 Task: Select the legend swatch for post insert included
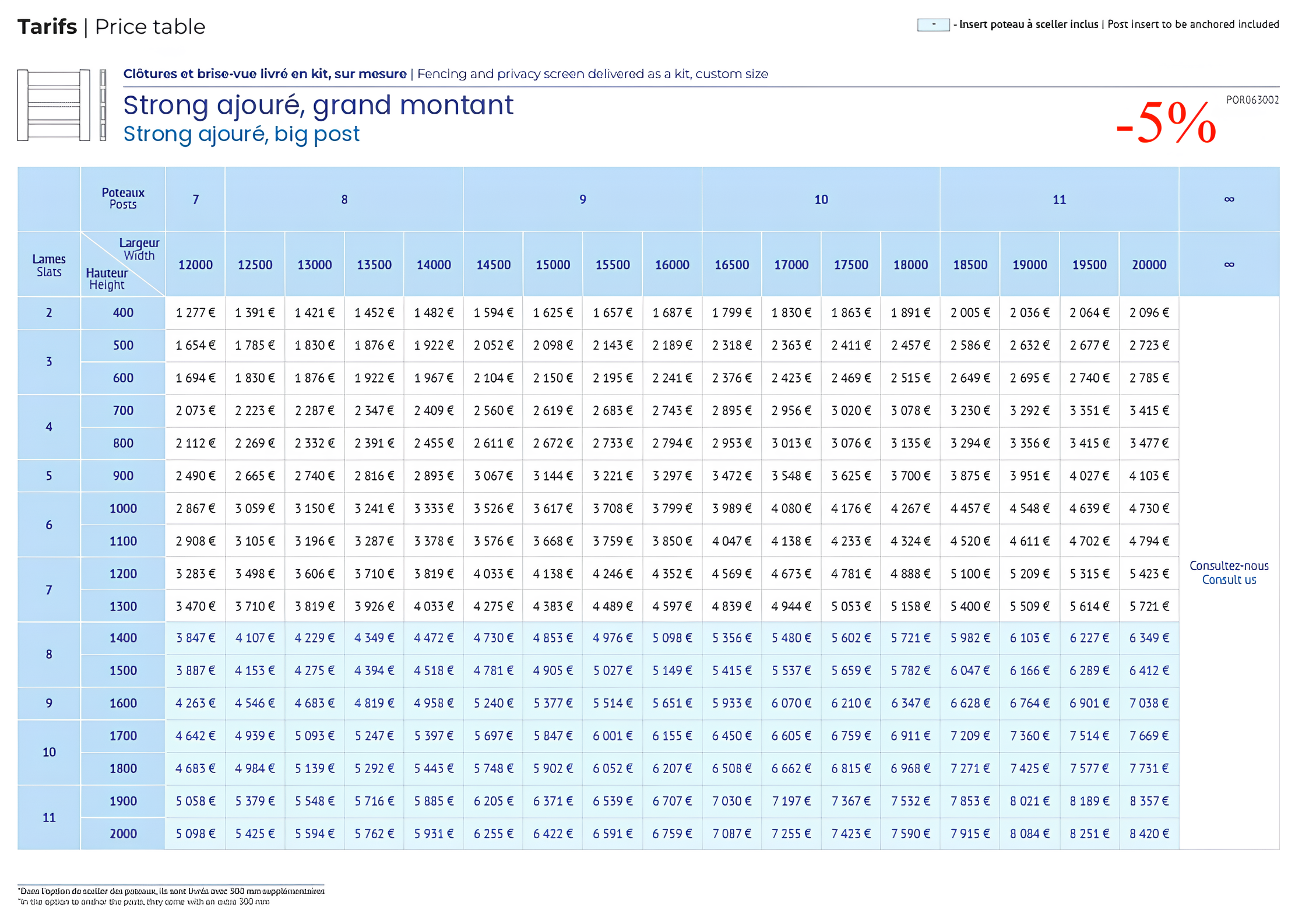[x=933, y=24]
